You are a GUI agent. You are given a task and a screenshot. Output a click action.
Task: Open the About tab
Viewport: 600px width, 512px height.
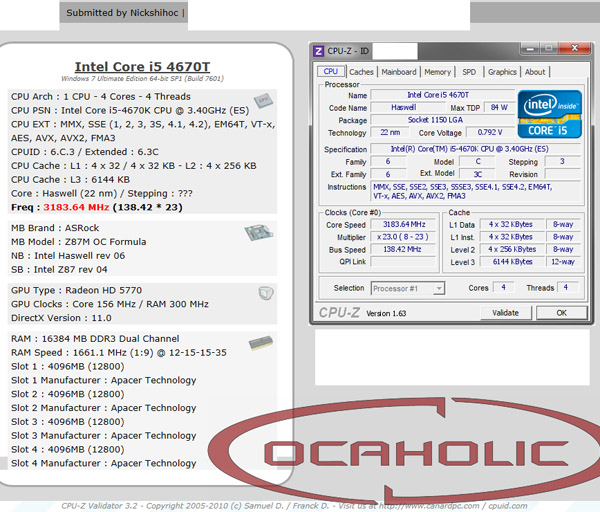535,72
